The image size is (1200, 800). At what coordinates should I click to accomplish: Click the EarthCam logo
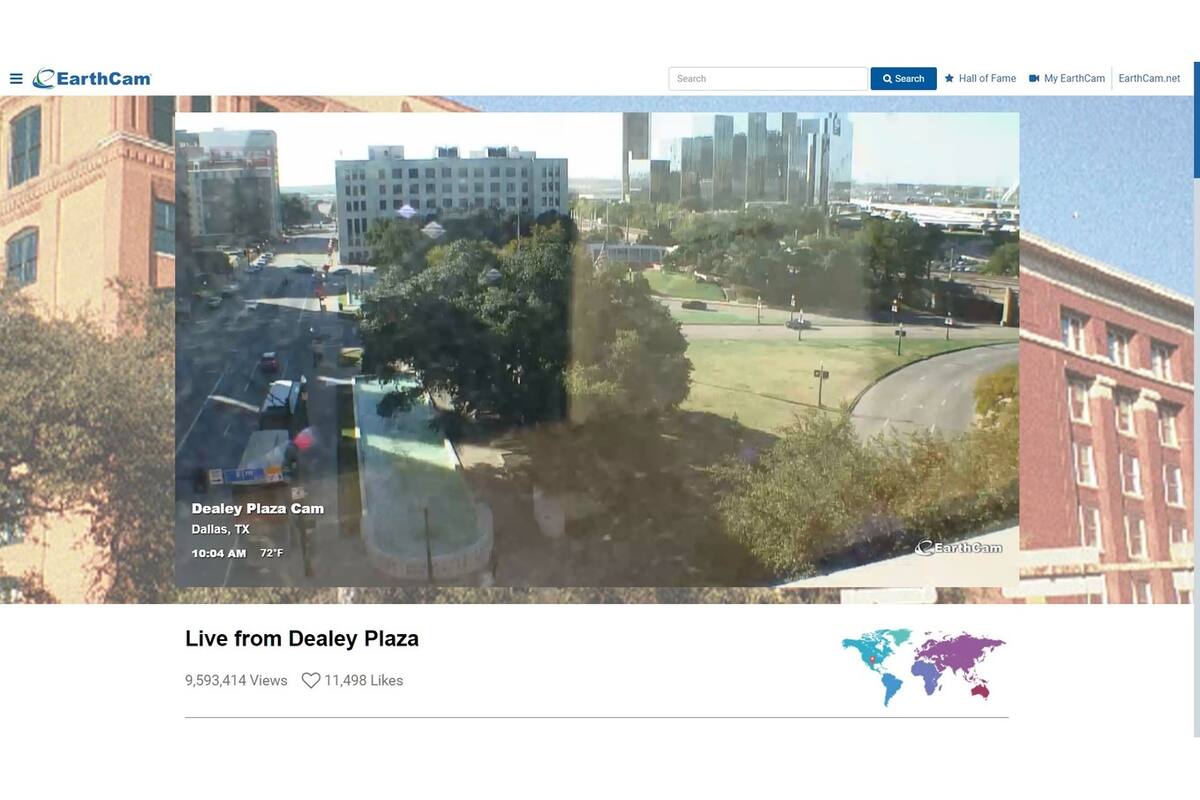[x=92, y=78]
